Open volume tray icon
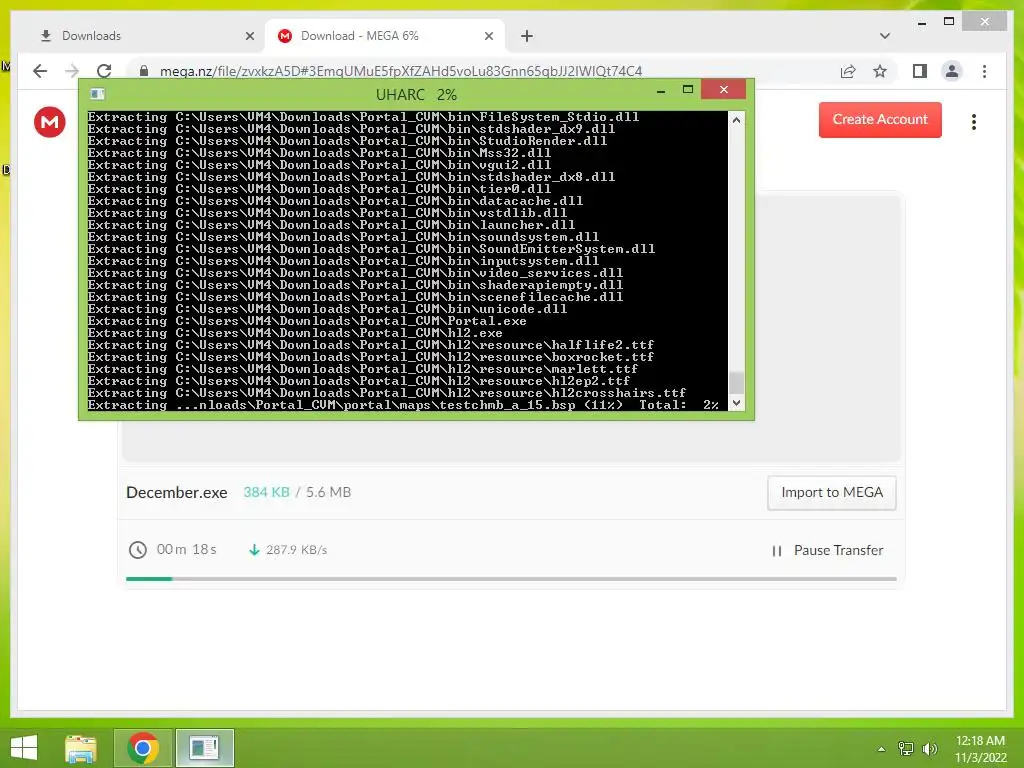Image resolution: width=1024 pixels, height=768 pixels. (x=930, y=749)
